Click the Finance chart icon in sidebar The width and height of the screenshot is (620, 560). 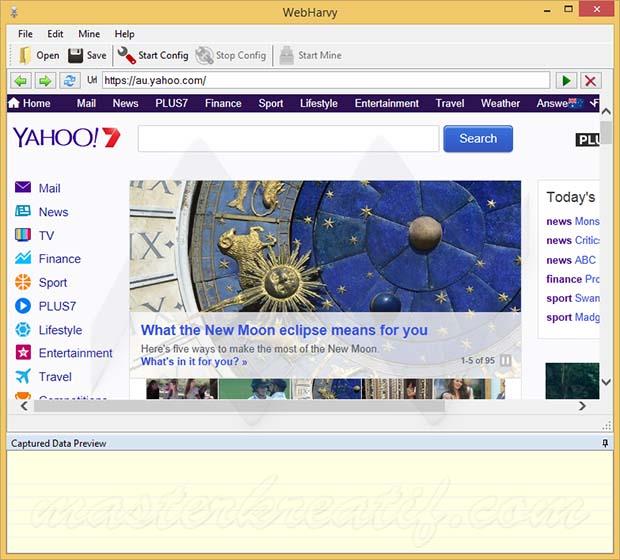click(23, 258)
